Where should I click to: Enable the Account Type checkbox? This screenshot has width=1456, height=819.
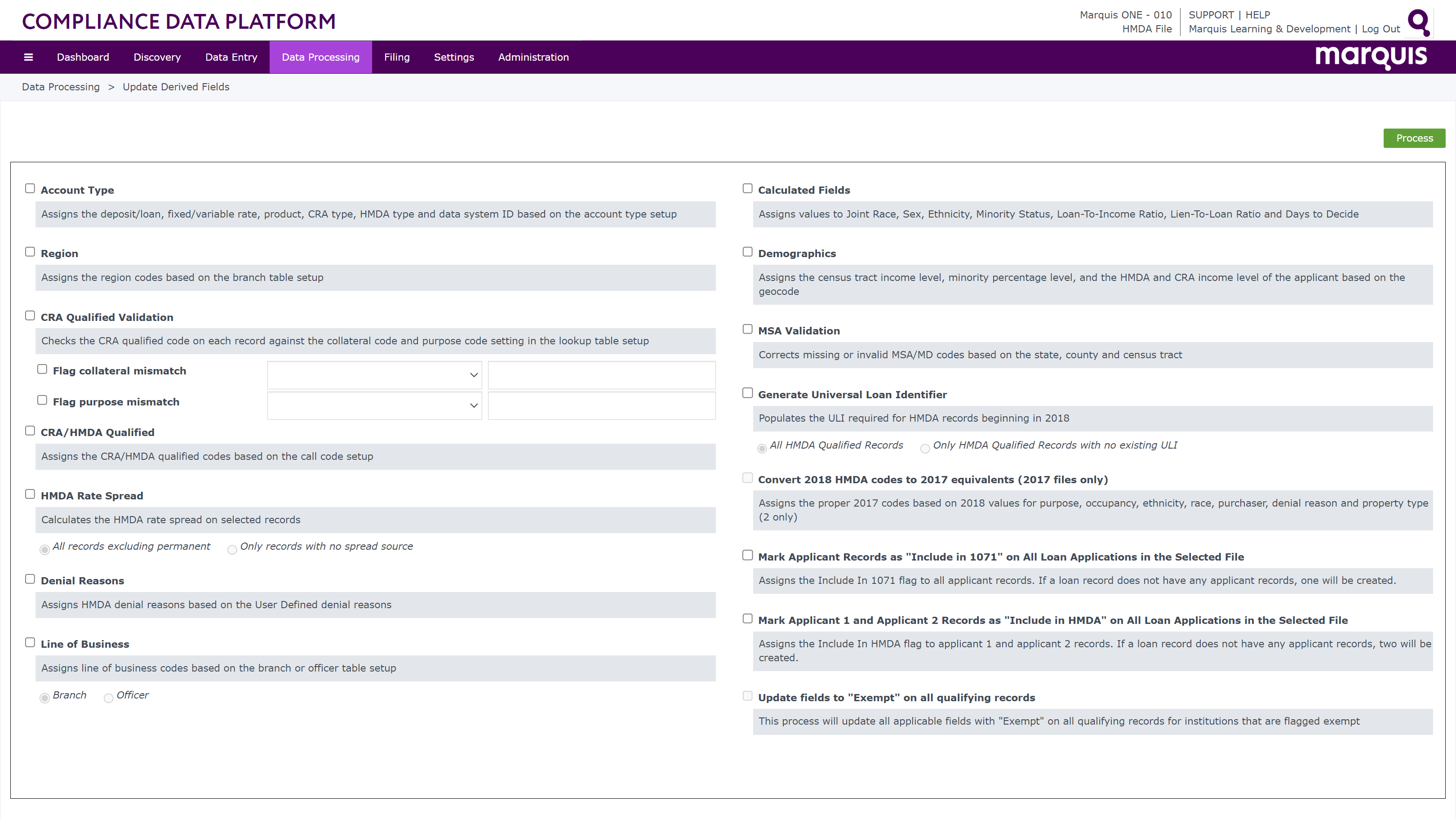tap(30, 188)
